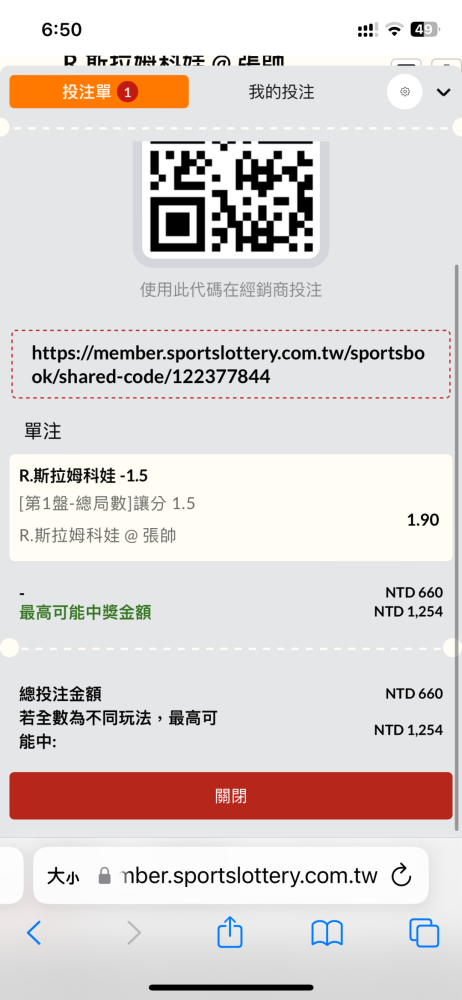The image size is (462, 1000).
Task: Tap the lock icon in address bar
Action: [104, 876]
